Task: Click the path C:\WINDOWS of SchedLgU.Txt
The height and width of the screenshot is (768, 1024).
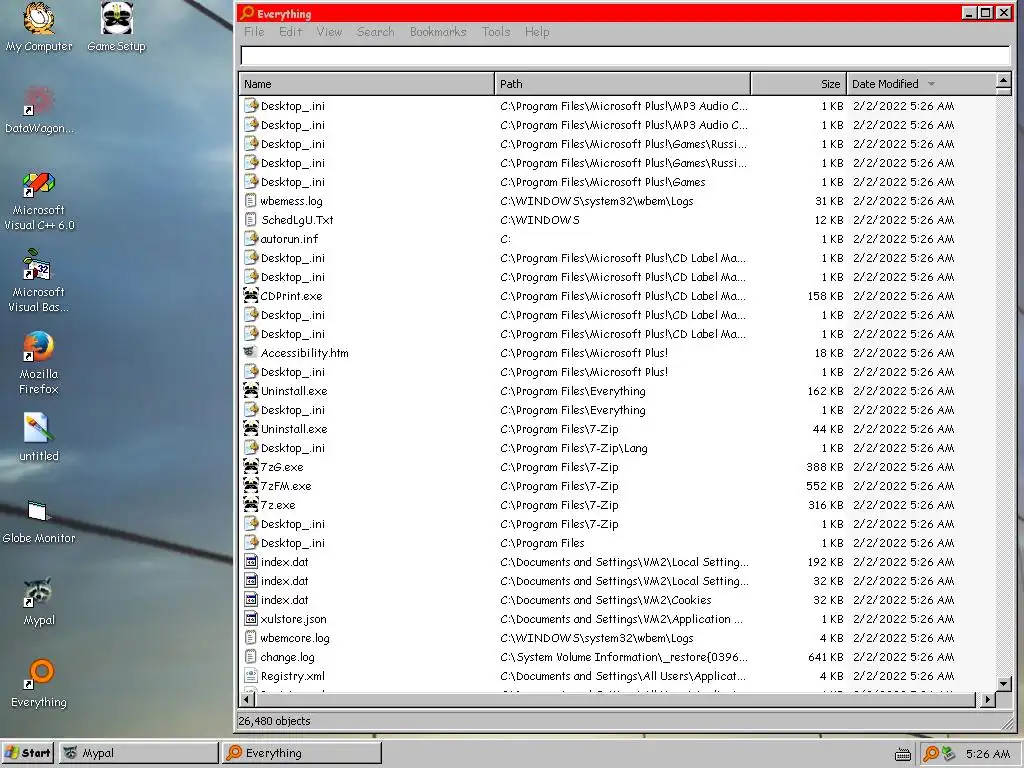Action: tap(539, 219)
